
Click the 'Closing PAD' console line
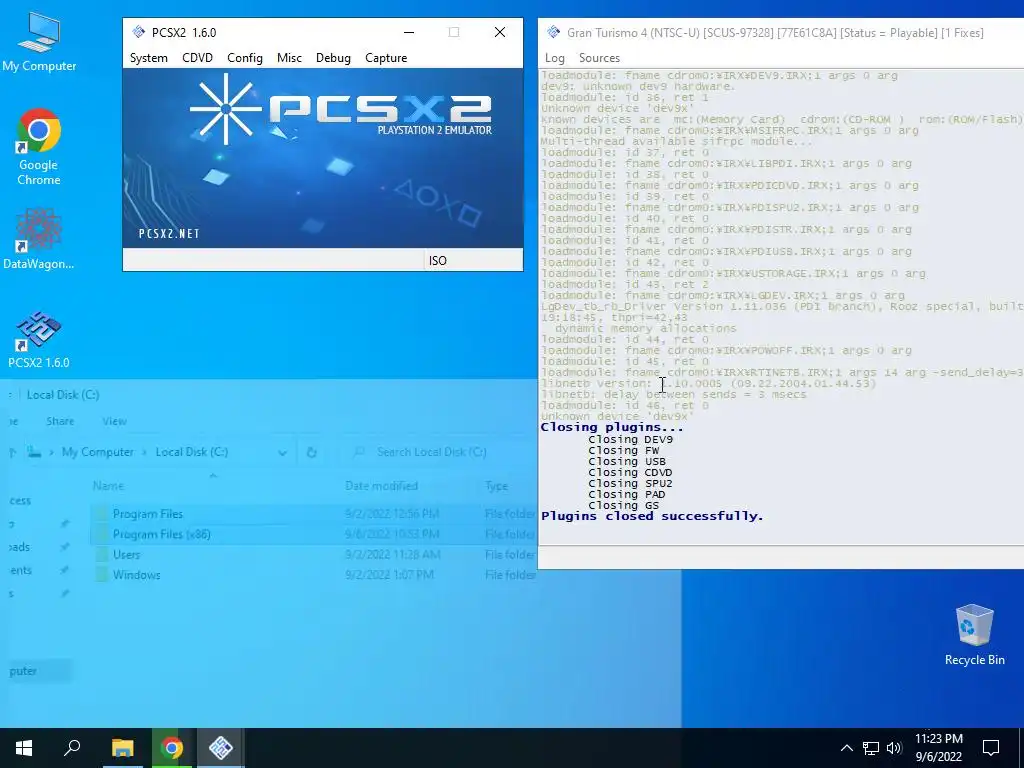[x=627, y=494]
